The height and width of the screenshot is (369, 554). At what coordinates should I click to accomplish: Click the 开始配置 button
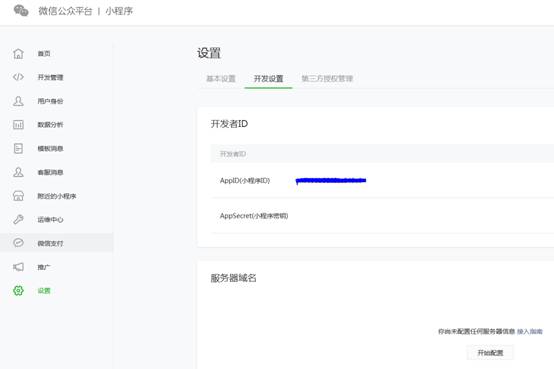pyautogui.click(x=490, y=353)
